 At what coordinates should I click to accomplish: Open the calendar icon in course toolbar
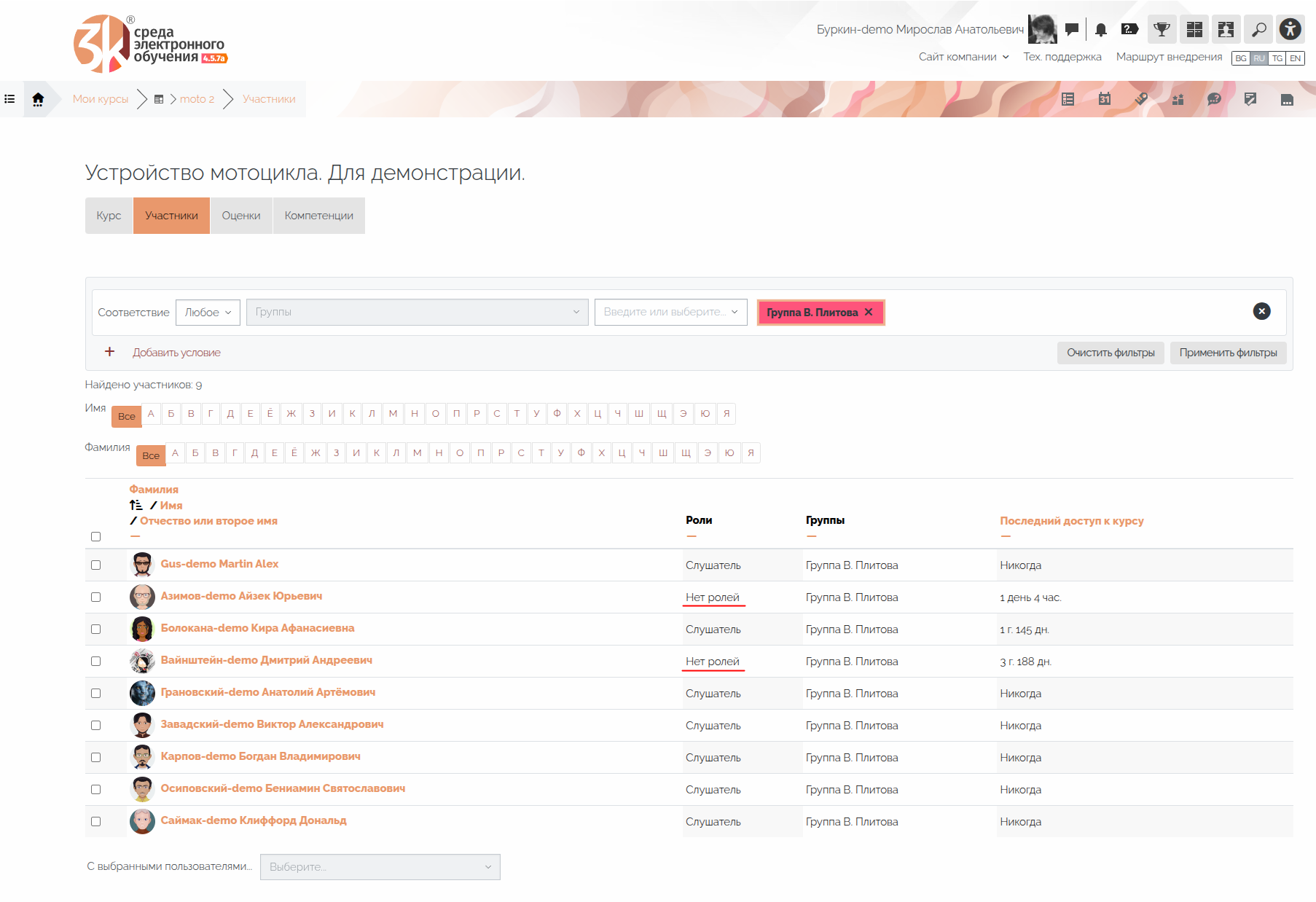pos(1105,99)
